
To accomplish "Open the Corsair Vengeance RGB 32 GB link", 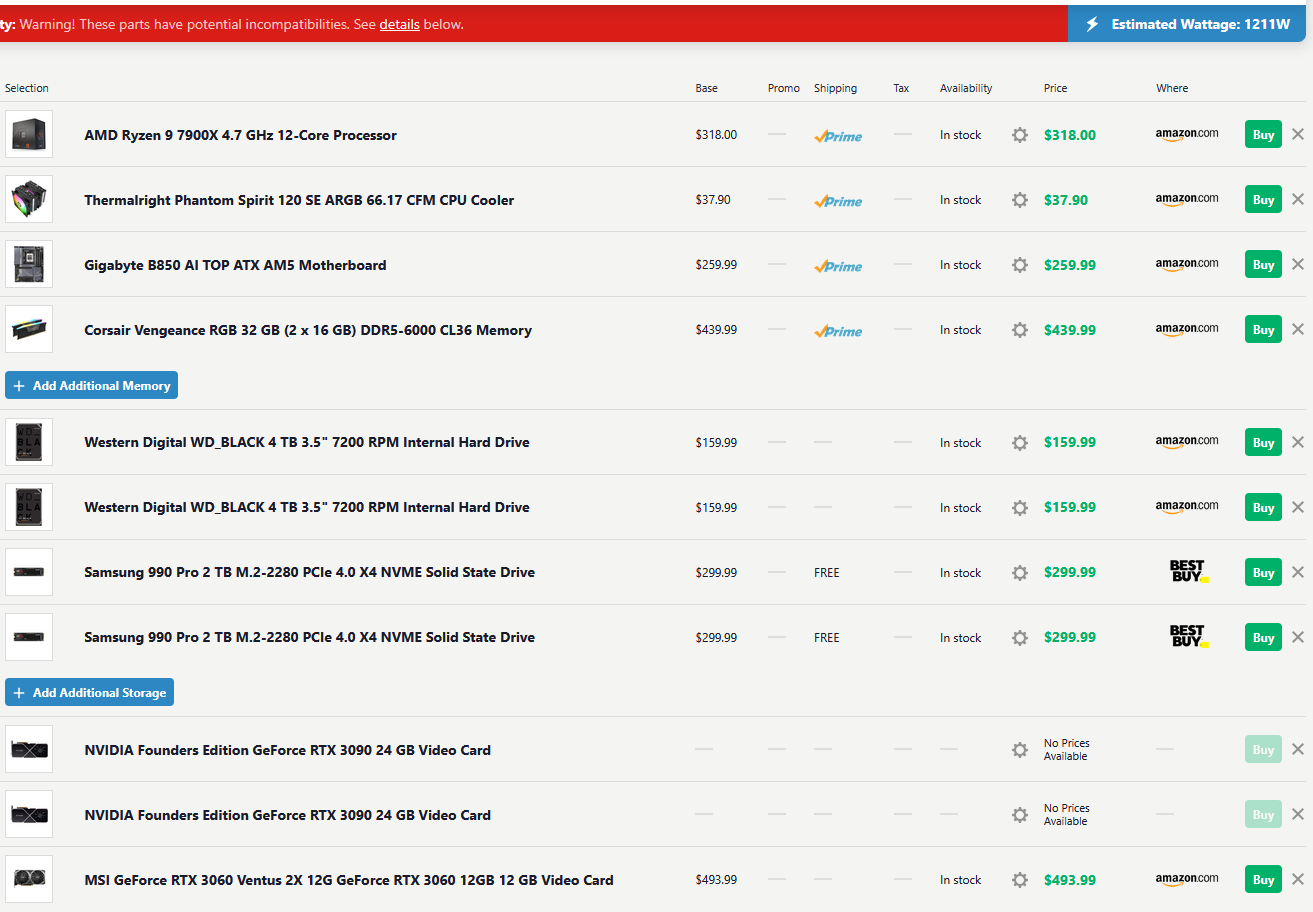I will coord(308,330).
